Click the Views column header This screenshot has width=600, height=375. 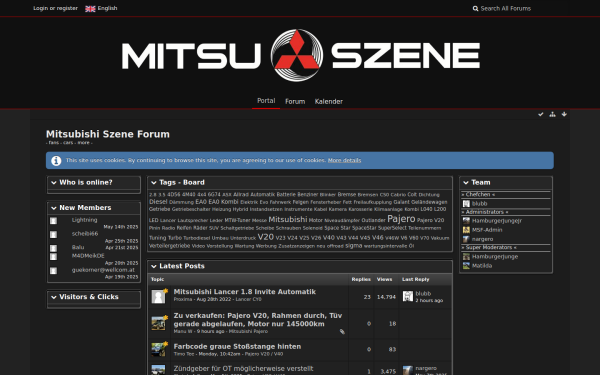pos(384,279)
